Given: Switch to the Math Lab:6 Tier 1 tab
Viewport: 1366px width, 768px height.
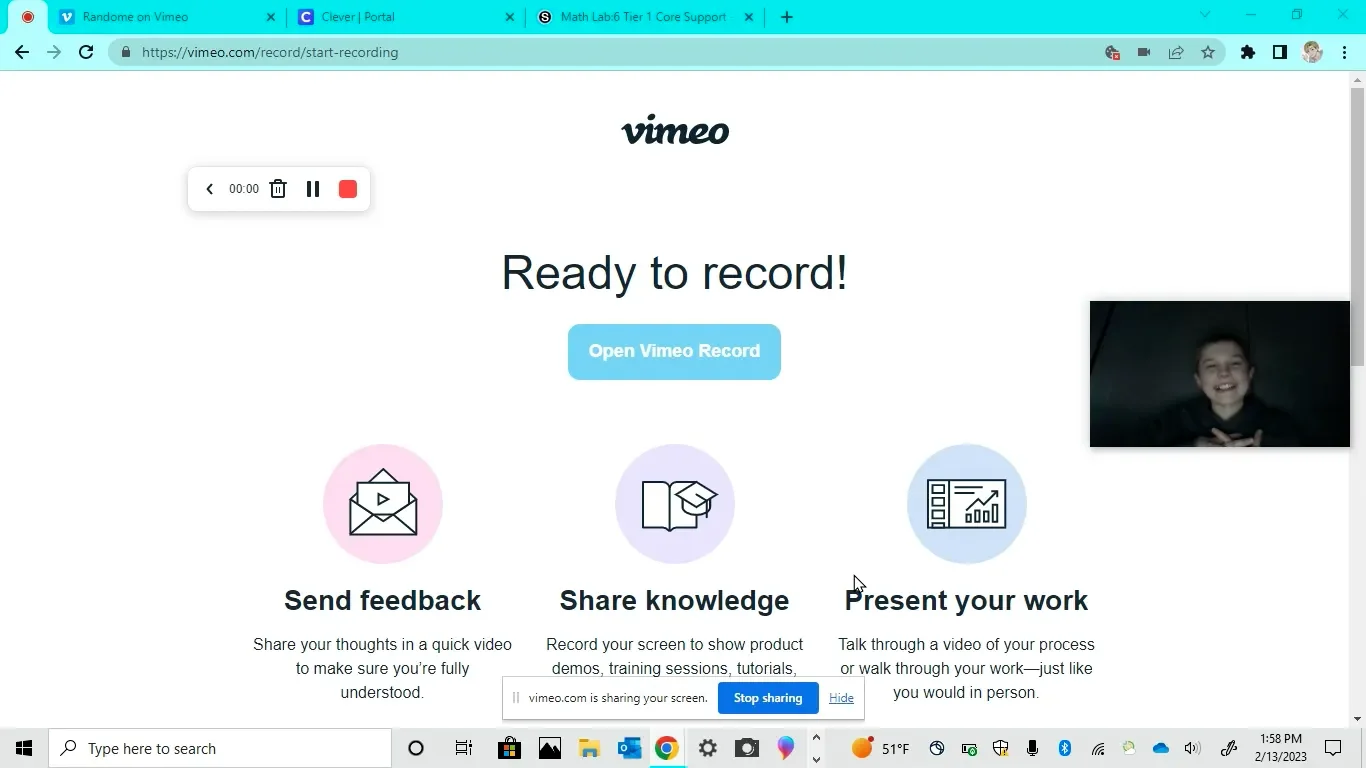Looking at the screenshot, I should point(645,17).
